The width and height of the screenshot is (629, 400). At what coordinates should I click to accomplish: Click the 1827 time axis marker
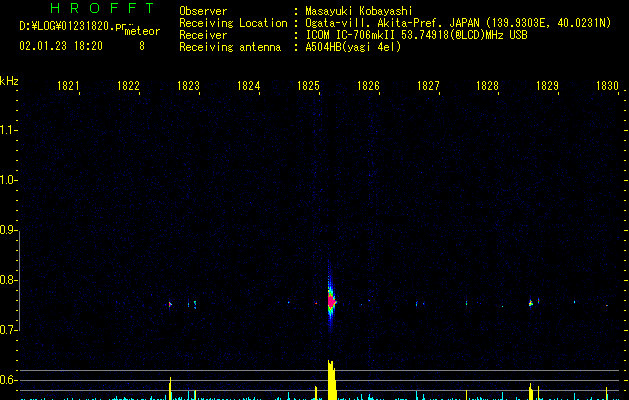click(x=428, y=86)
